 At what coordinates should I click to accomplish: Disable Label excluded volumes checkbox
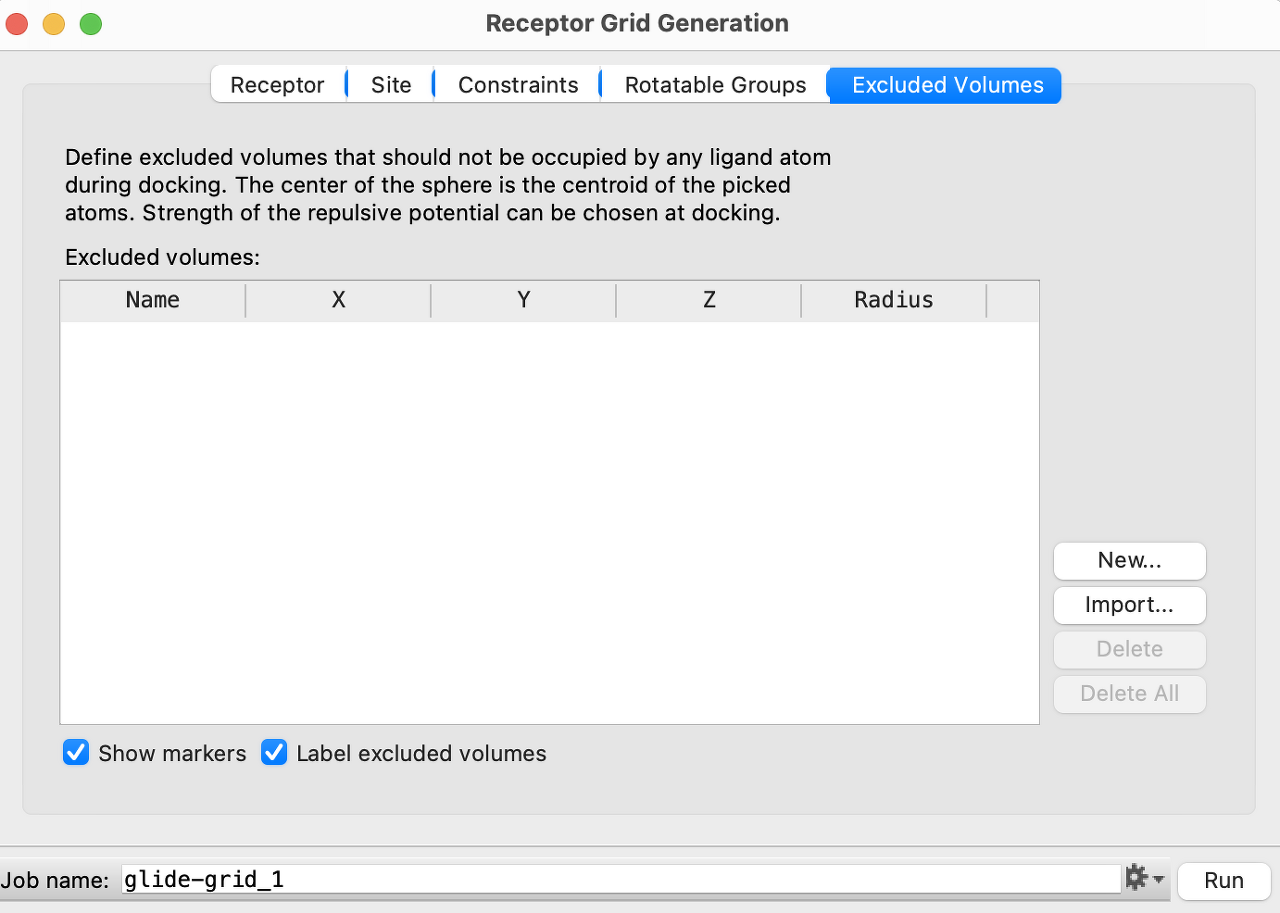pos(274,753)
